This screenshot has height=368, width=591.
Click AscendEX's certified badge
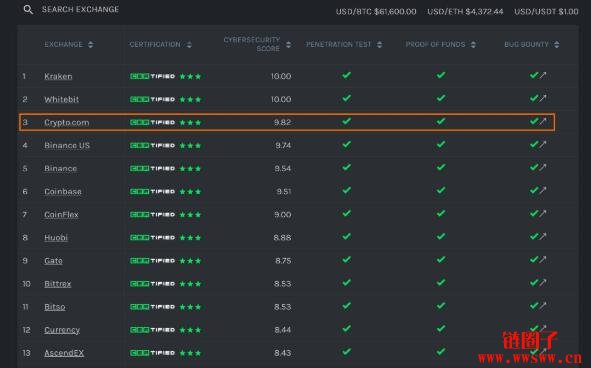coord(152,353)
